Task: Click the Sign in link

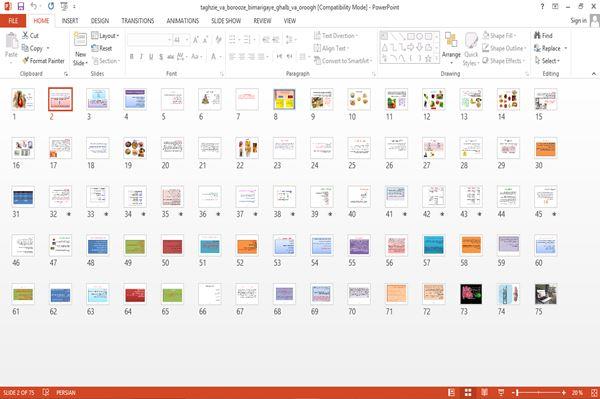Action: (x=578, y=21)
